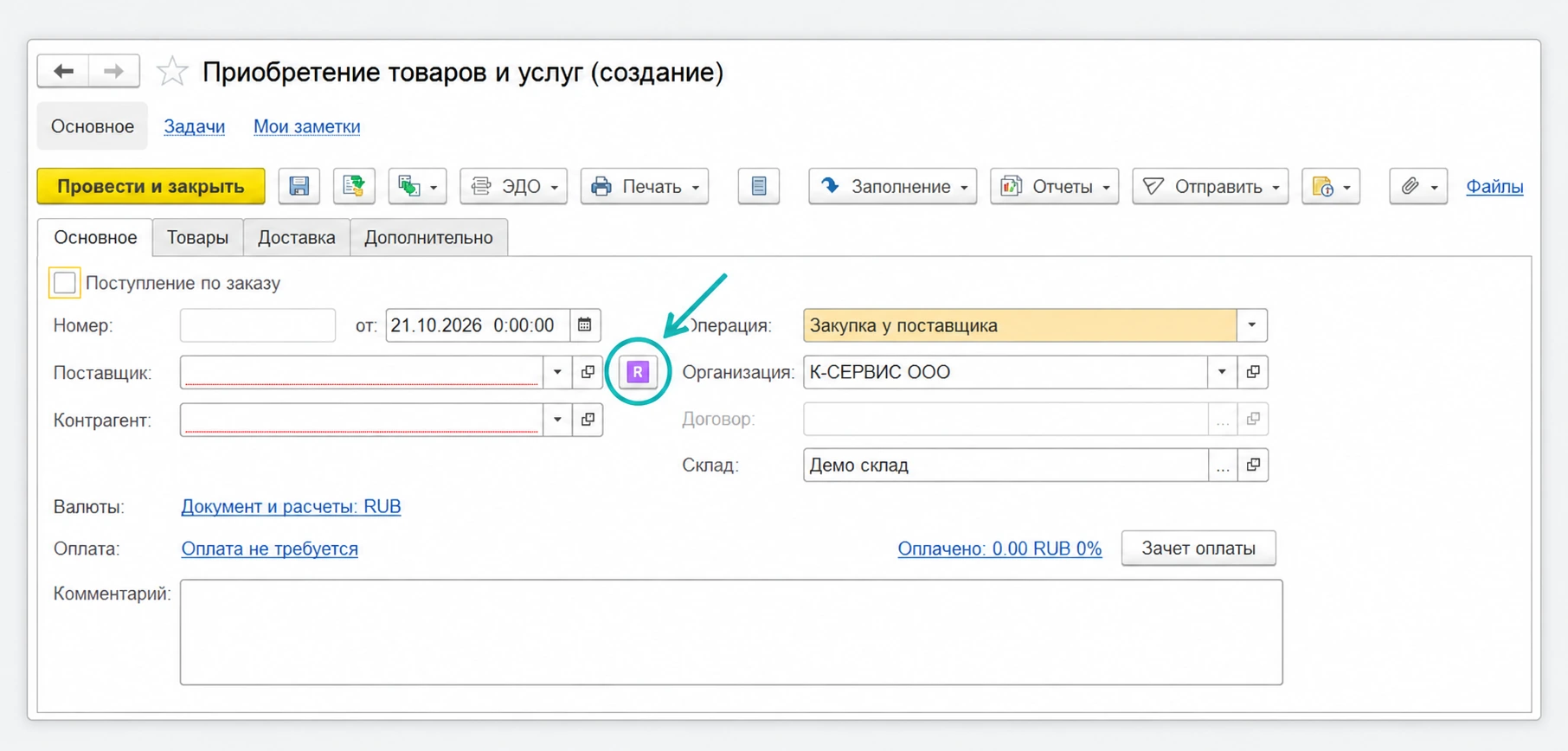
Task: Click the floppy disk save icon
Action: [299, 186]
